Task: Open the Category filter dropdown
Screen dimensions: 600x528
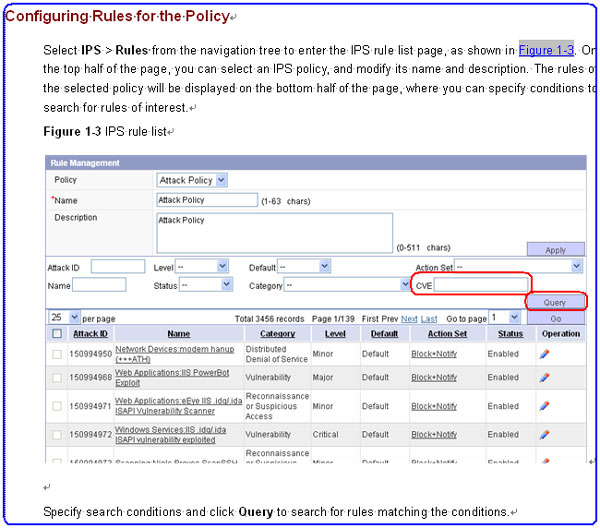Action: pyautogui.click(x=347, y=285)
